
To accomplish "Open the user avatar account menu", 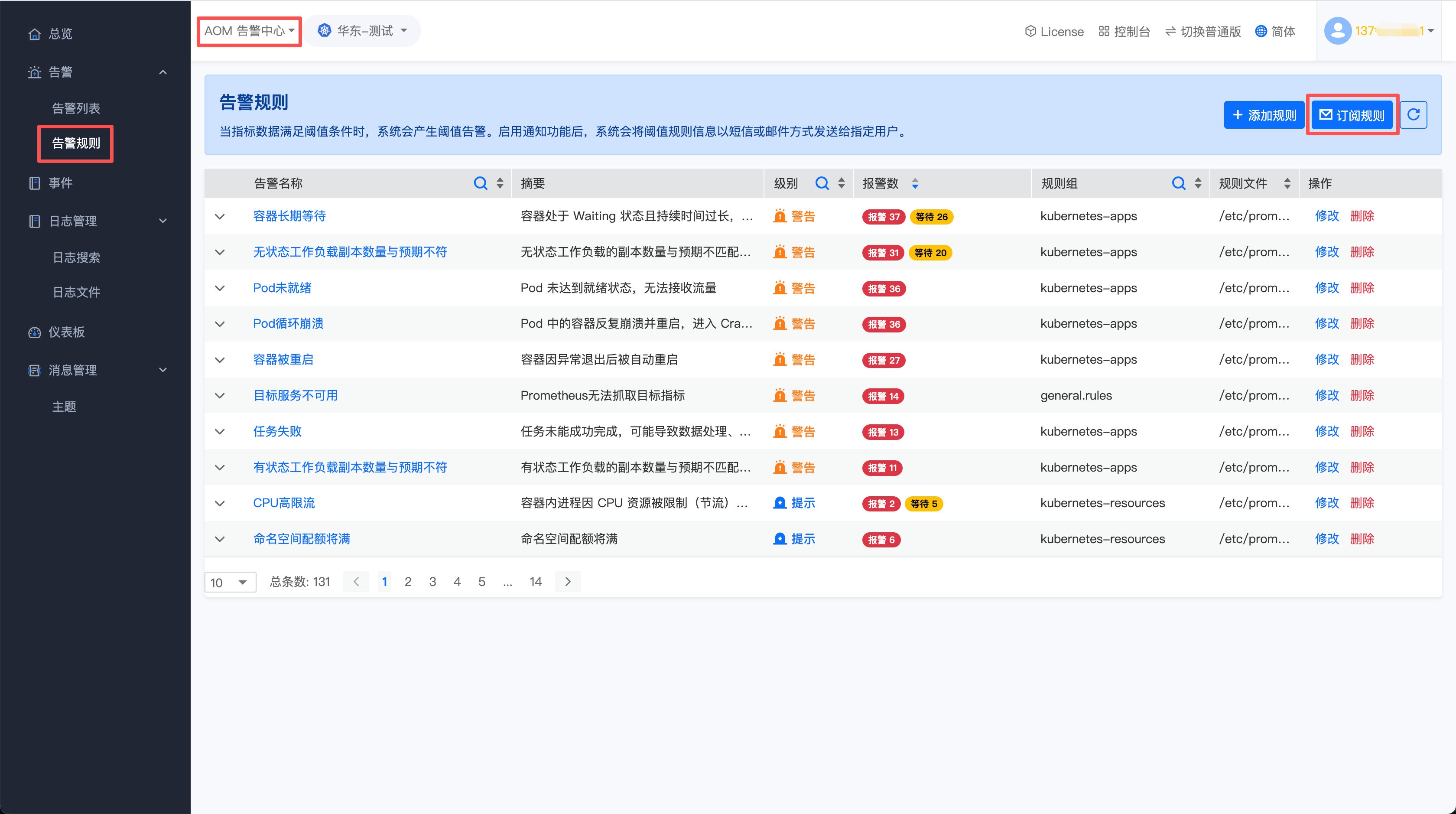I will pyautogui.click(x=1337, y=30).
